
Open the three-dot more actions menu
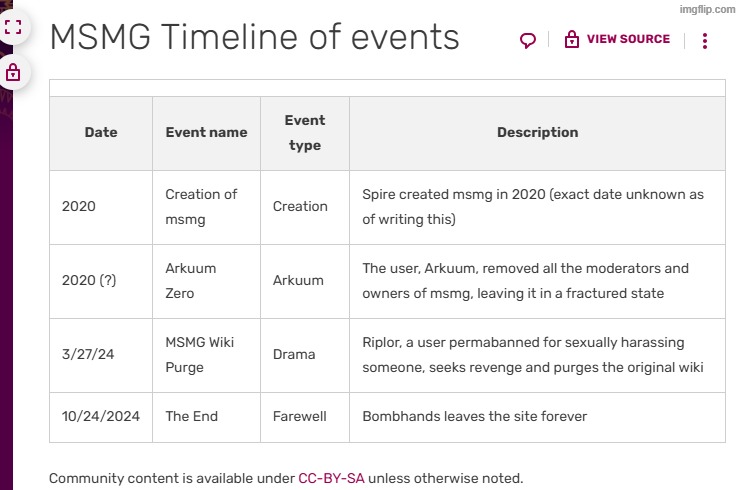tap(705, 41)
